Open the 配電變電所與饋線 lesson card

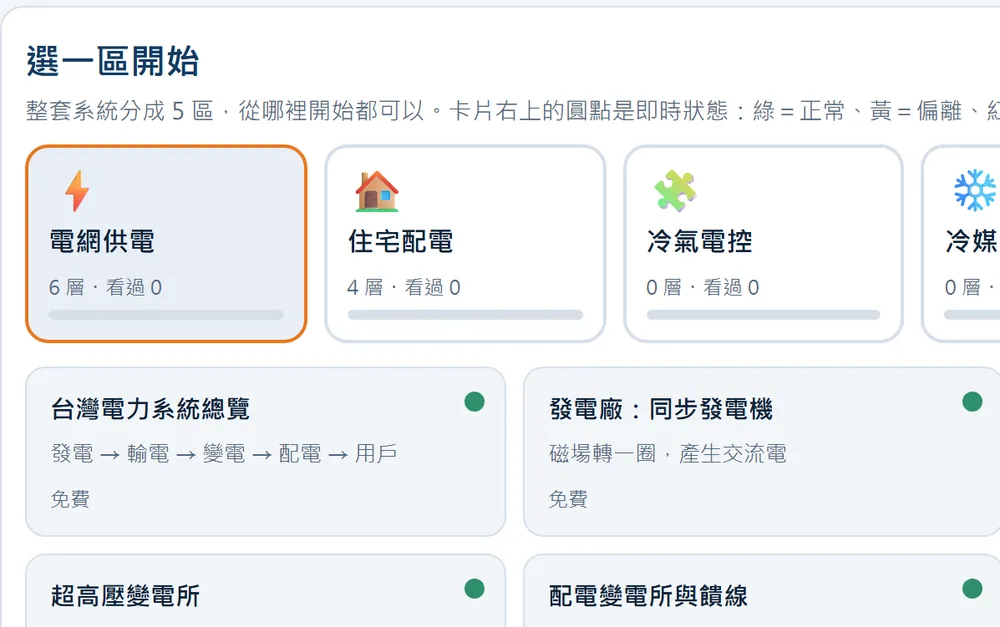point(761,591)
